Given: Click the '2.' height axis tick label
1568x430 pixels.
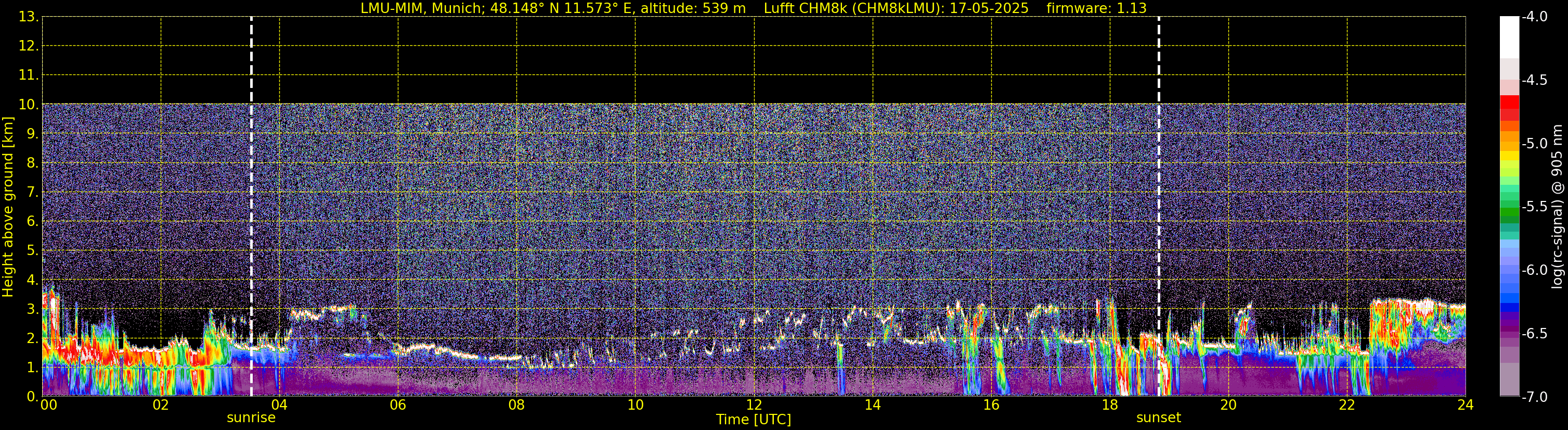Looking at the screenshot, I should [32, 339].
